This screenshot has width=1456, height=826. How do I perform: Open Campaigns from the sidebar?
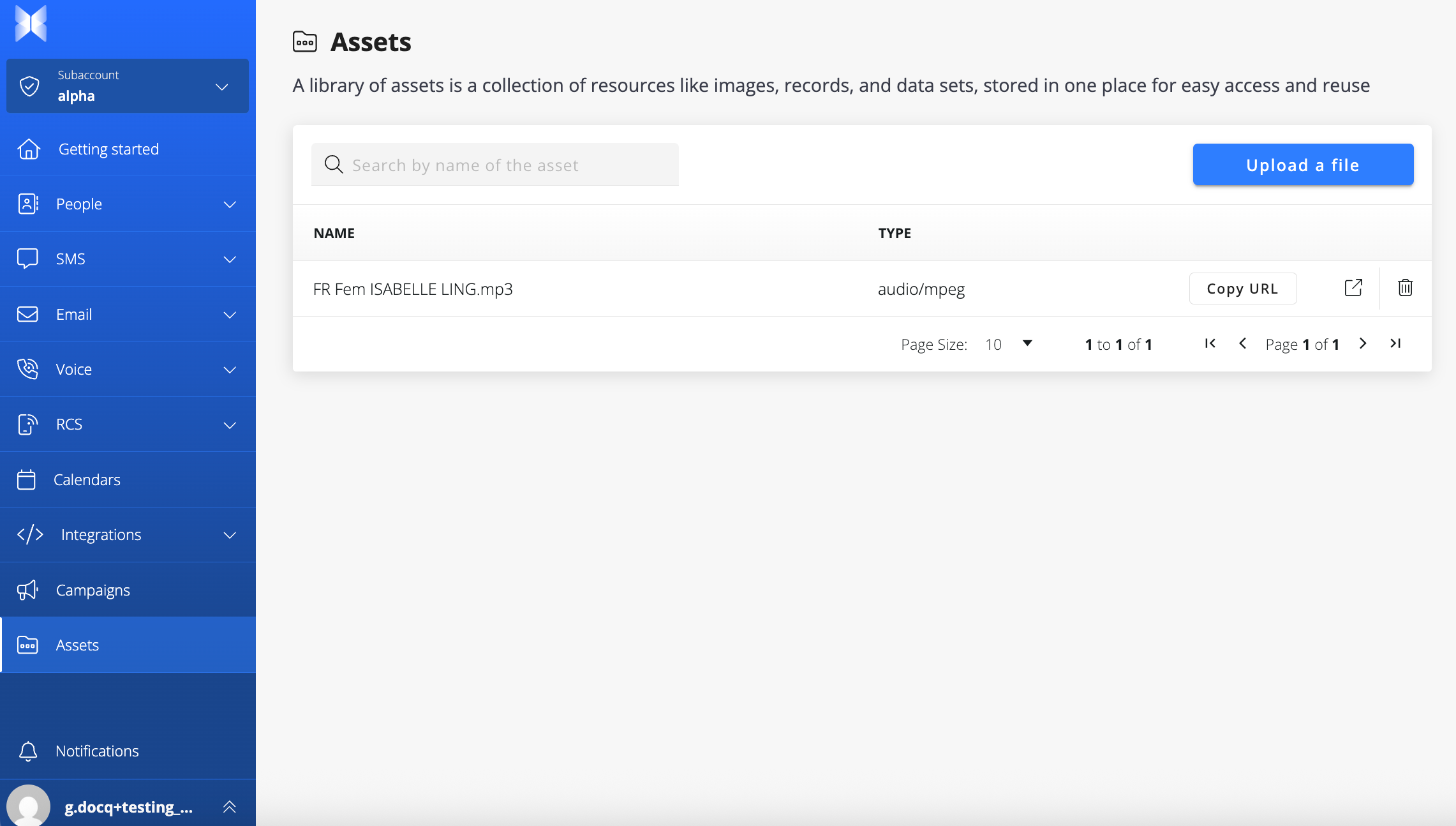point(93,590)
